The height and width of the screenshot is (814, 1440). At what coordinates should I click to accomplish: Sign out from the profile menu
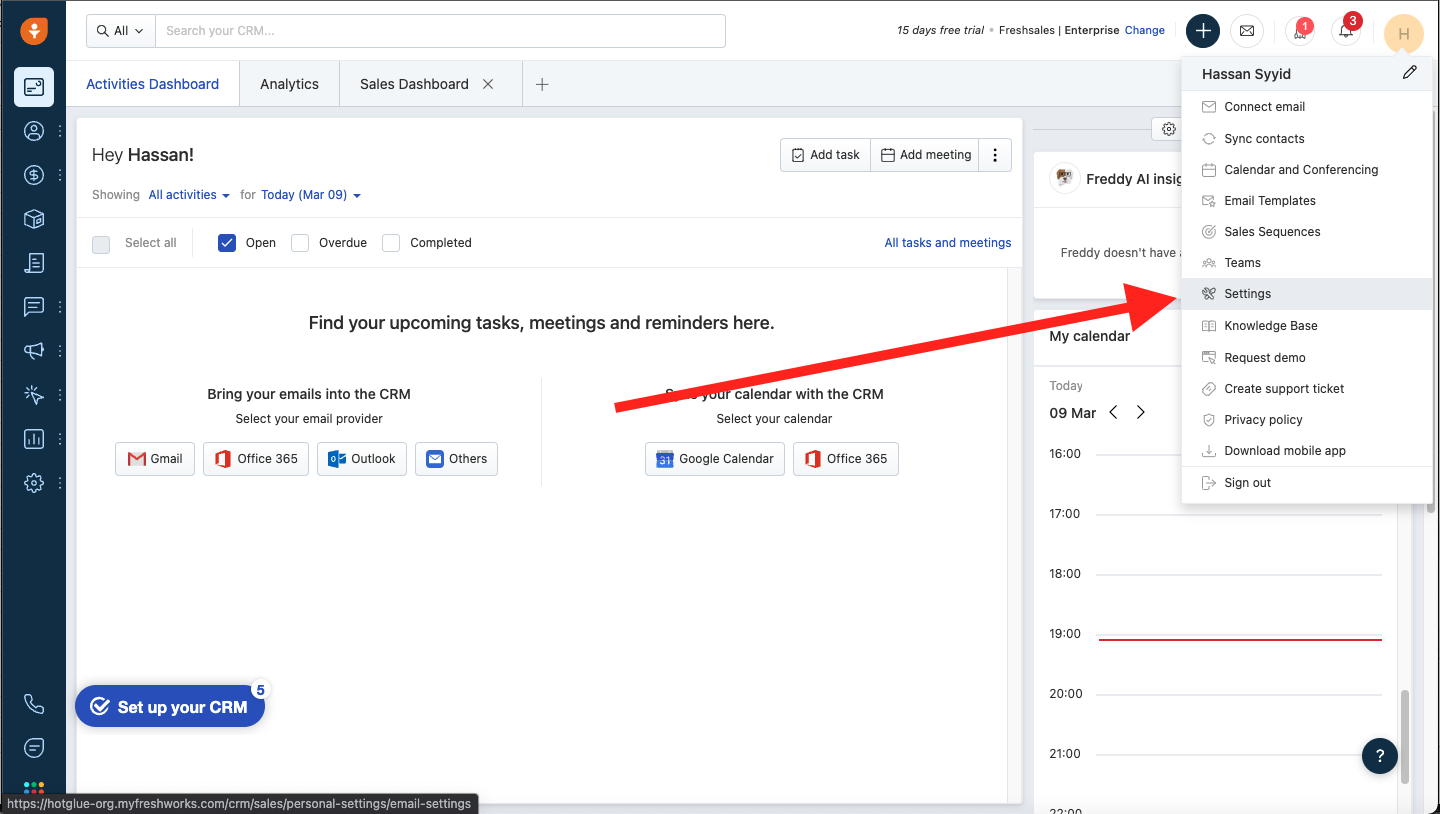pos(1307,483)
